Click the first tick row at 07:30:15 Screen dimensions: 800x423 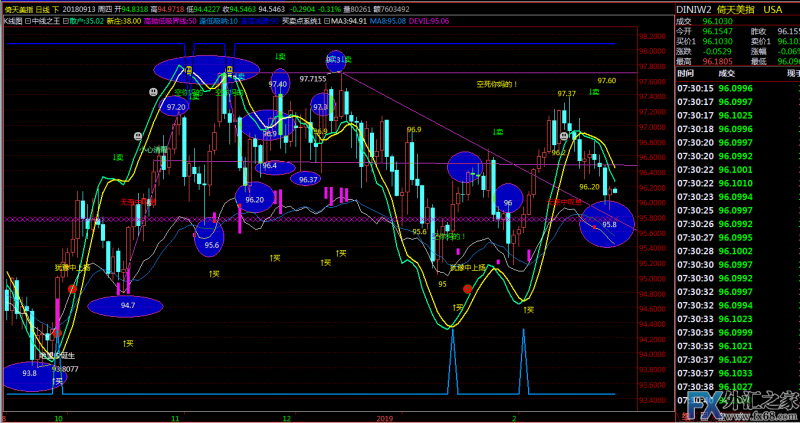(738, 88)
